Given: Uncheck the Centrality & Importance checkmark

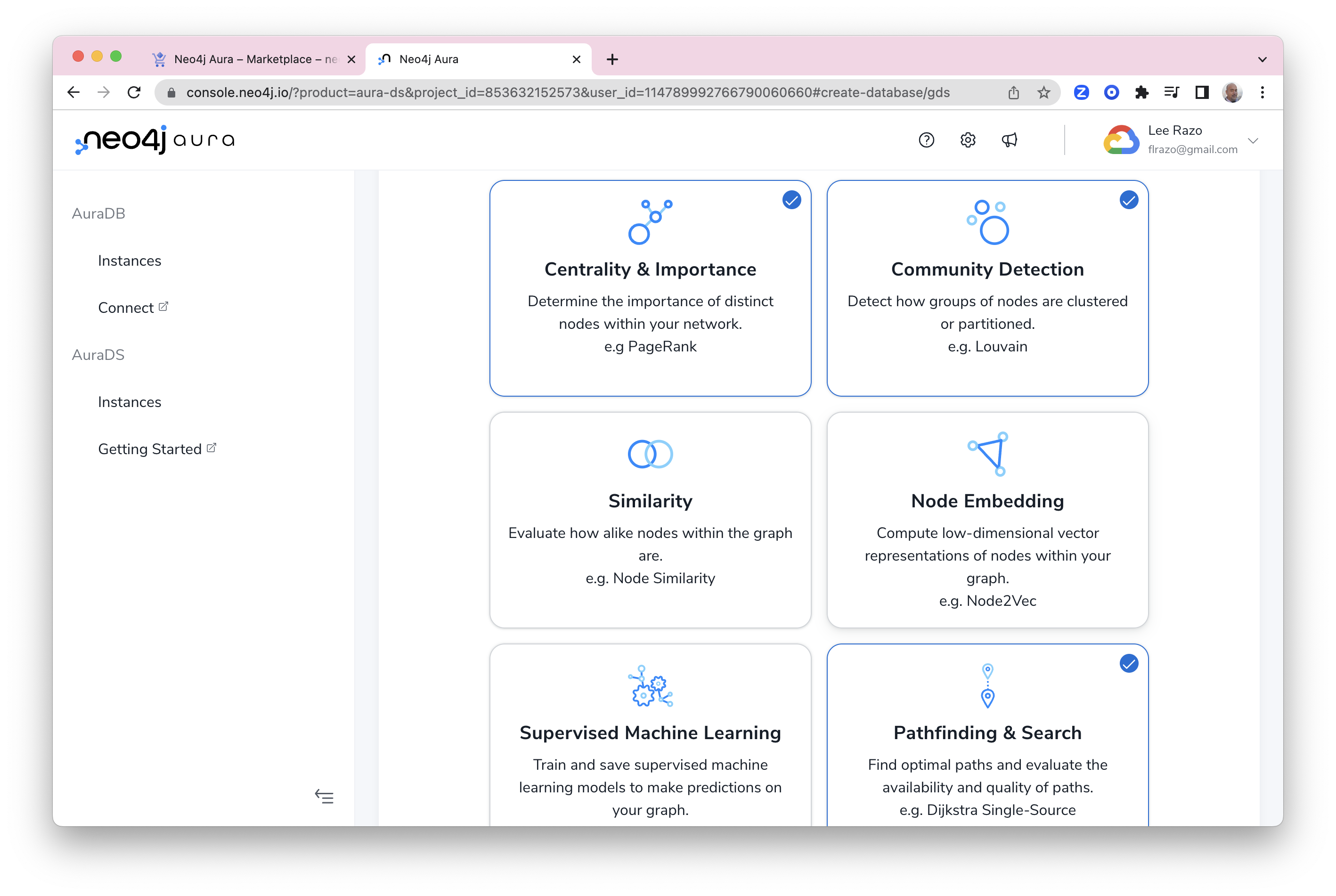Looking at the screenshot, I should pyautogui.click(x=791, y=200).
